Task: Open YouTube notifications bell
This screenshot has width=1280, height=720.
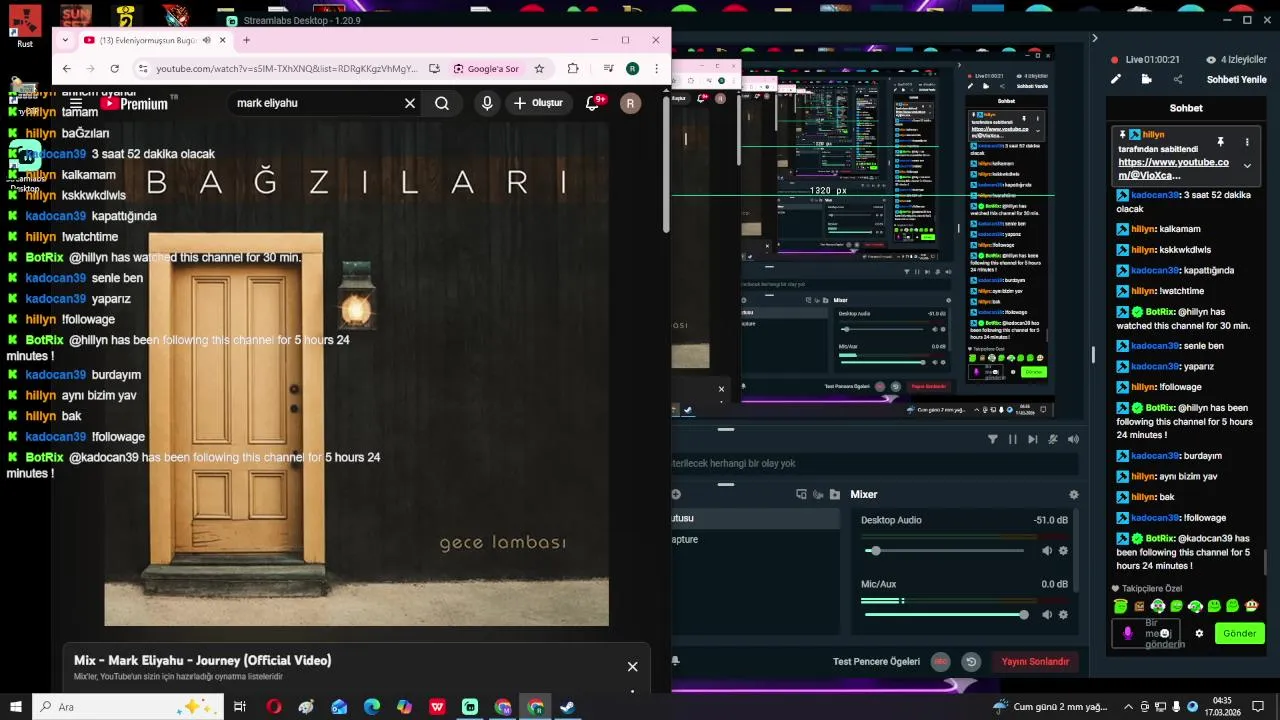Action: click(x=592, y=103)
